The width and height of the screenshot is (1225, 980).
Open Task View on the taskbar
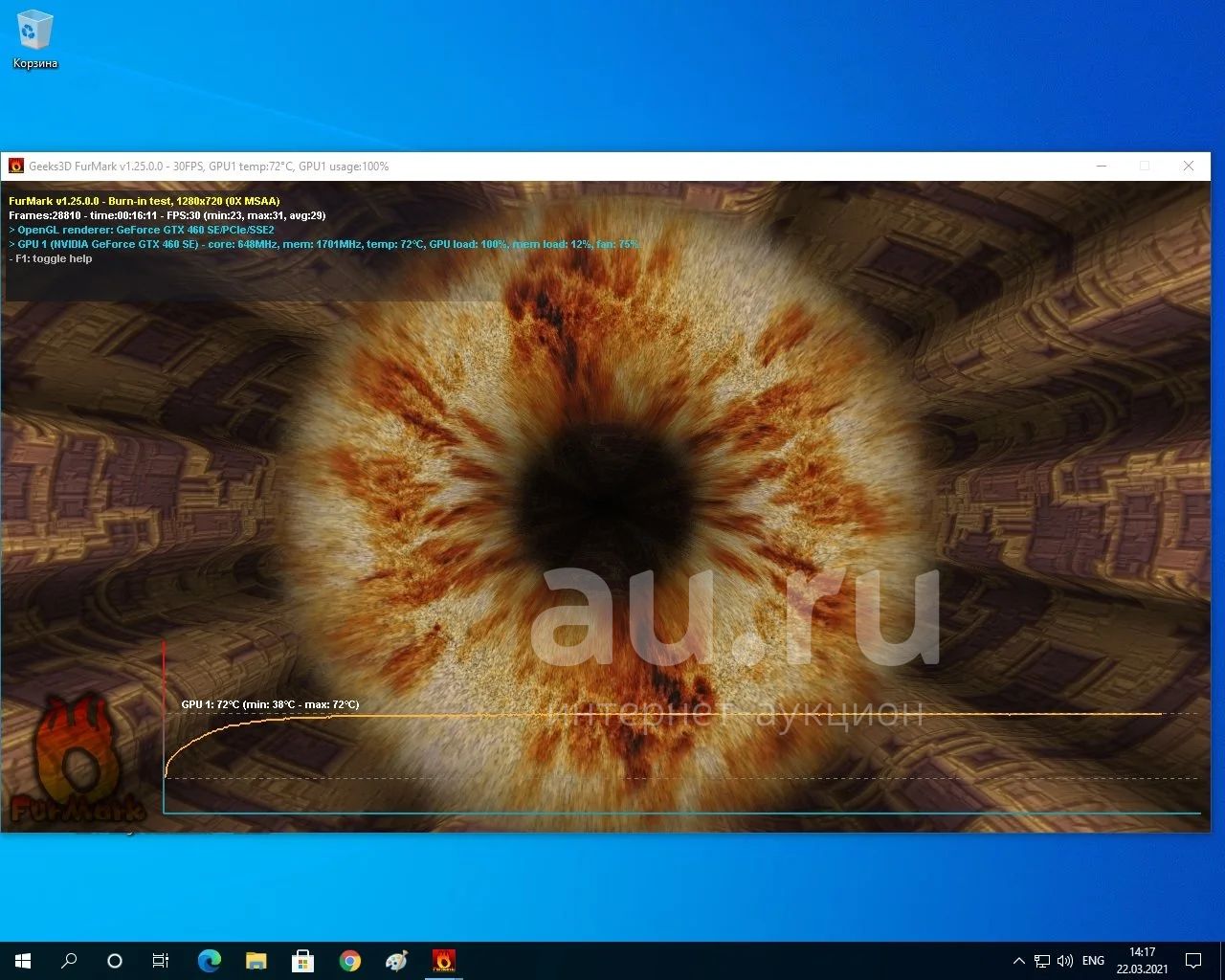161,960
